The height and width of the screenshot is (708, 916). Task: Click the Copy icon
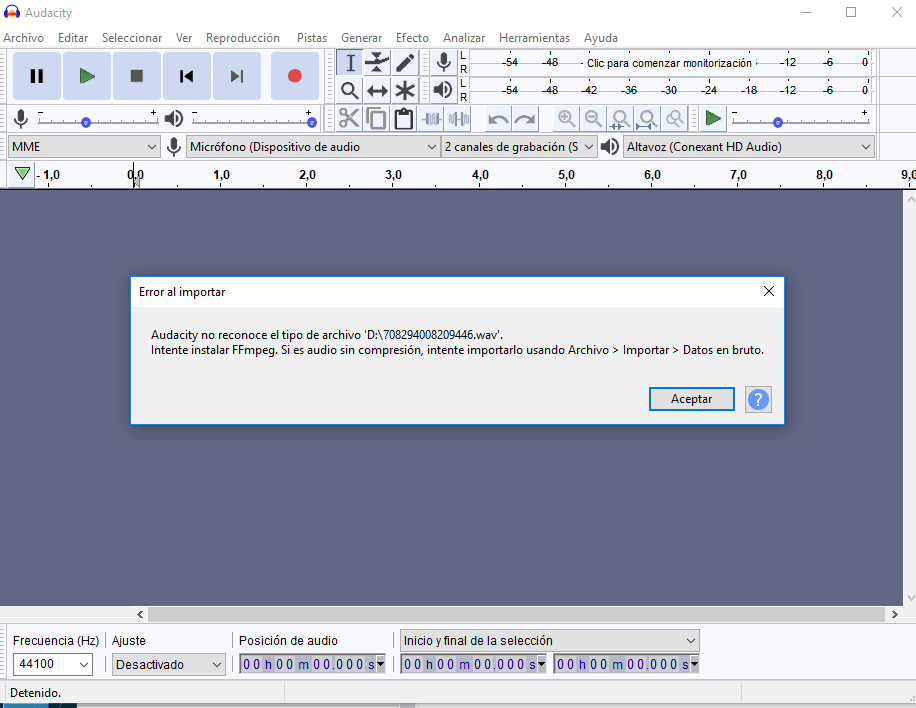(377, 119)
